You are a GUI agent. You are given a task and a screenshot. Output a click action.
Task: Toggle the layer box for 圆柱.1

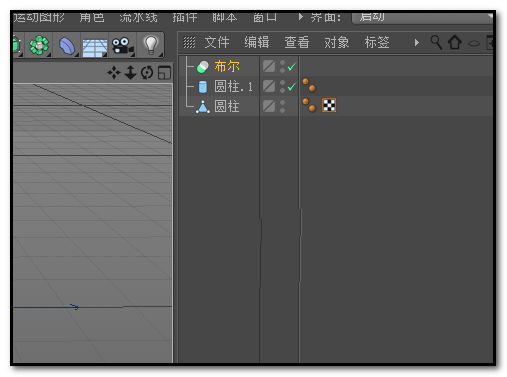click(x=269, y=86)
